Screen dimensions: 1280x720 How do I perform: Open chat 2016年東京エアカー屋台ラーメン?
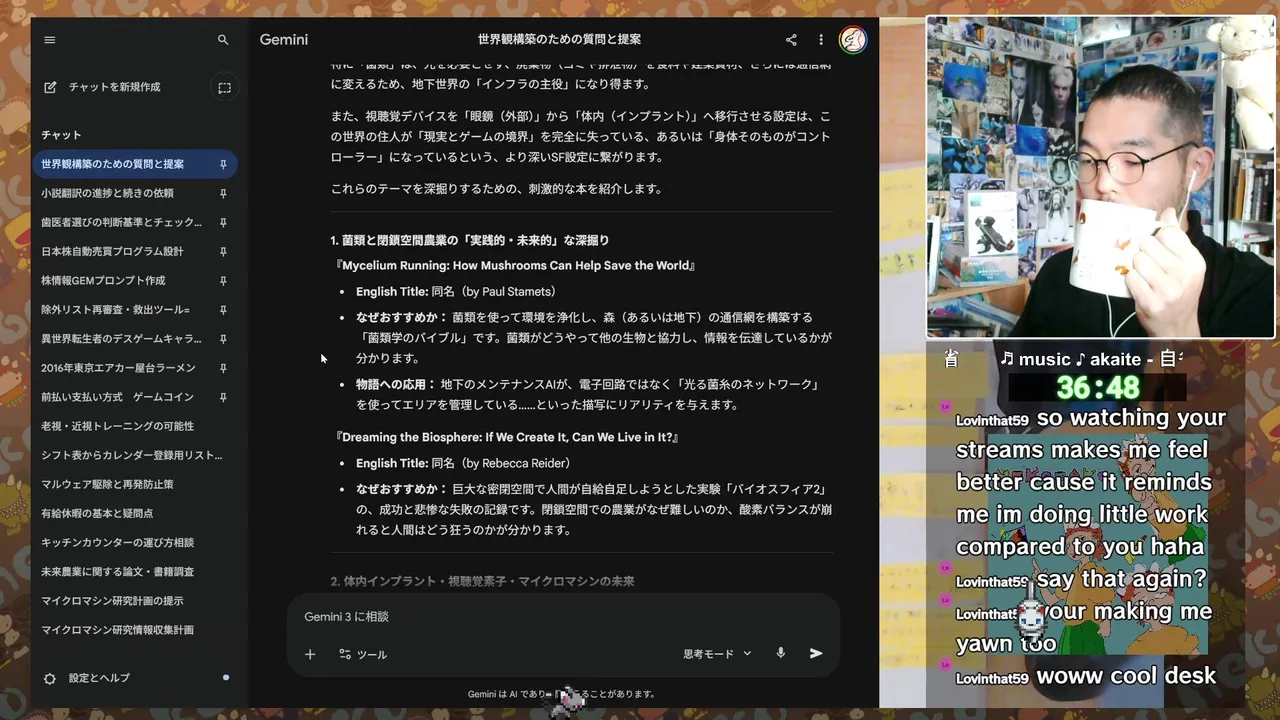pyautogui.click(x=134, y=368)
